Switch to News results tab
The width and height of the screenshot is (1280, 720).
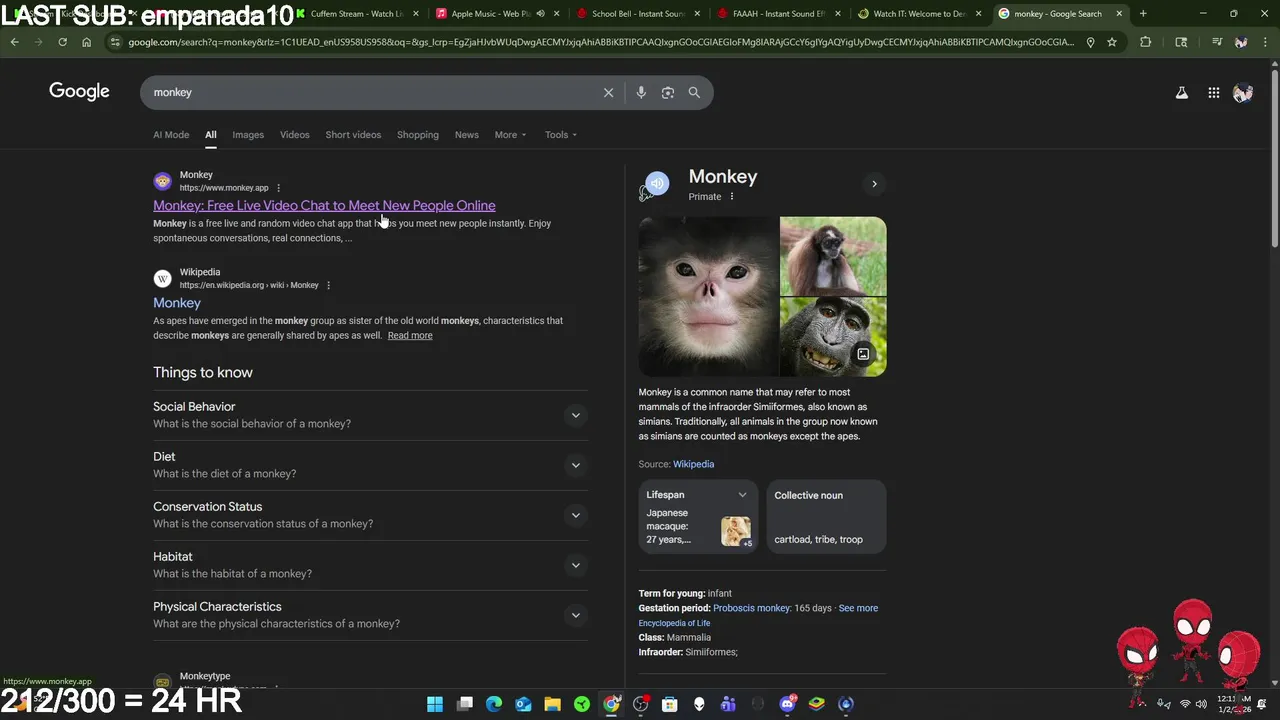467,135
